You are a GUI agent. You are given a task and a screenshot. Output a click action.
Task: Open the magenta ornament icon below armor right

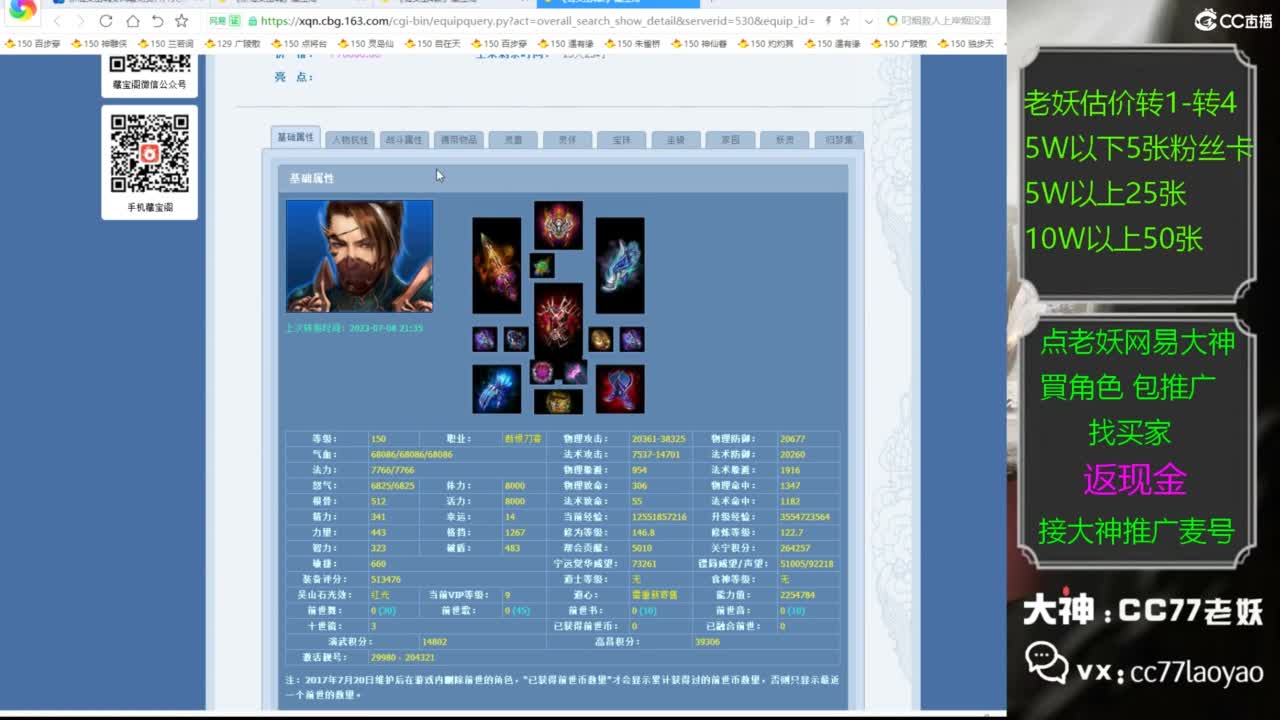[574, 373]
